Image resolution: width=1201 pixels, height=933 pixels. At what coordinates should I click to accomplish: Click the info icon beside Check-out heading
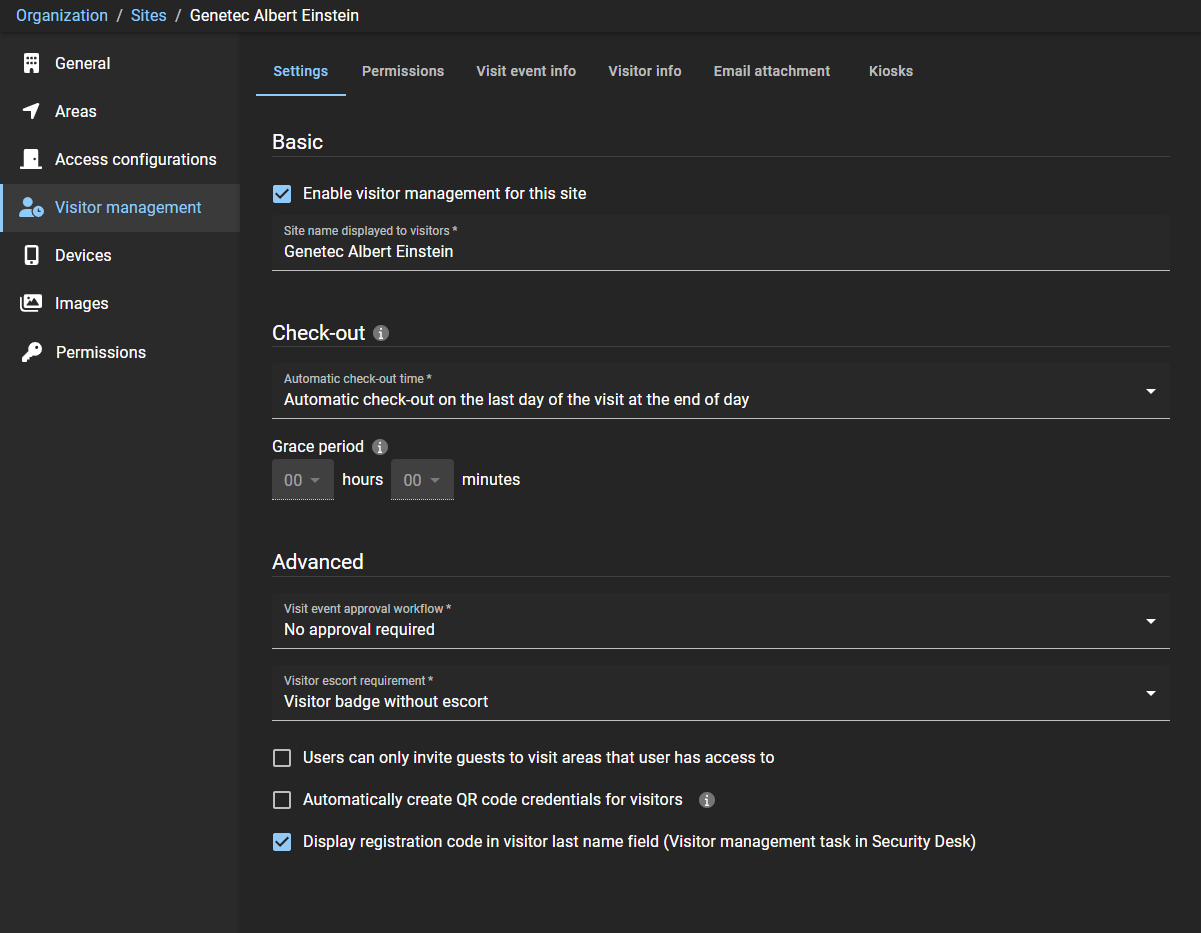click(x=381, y=333)
